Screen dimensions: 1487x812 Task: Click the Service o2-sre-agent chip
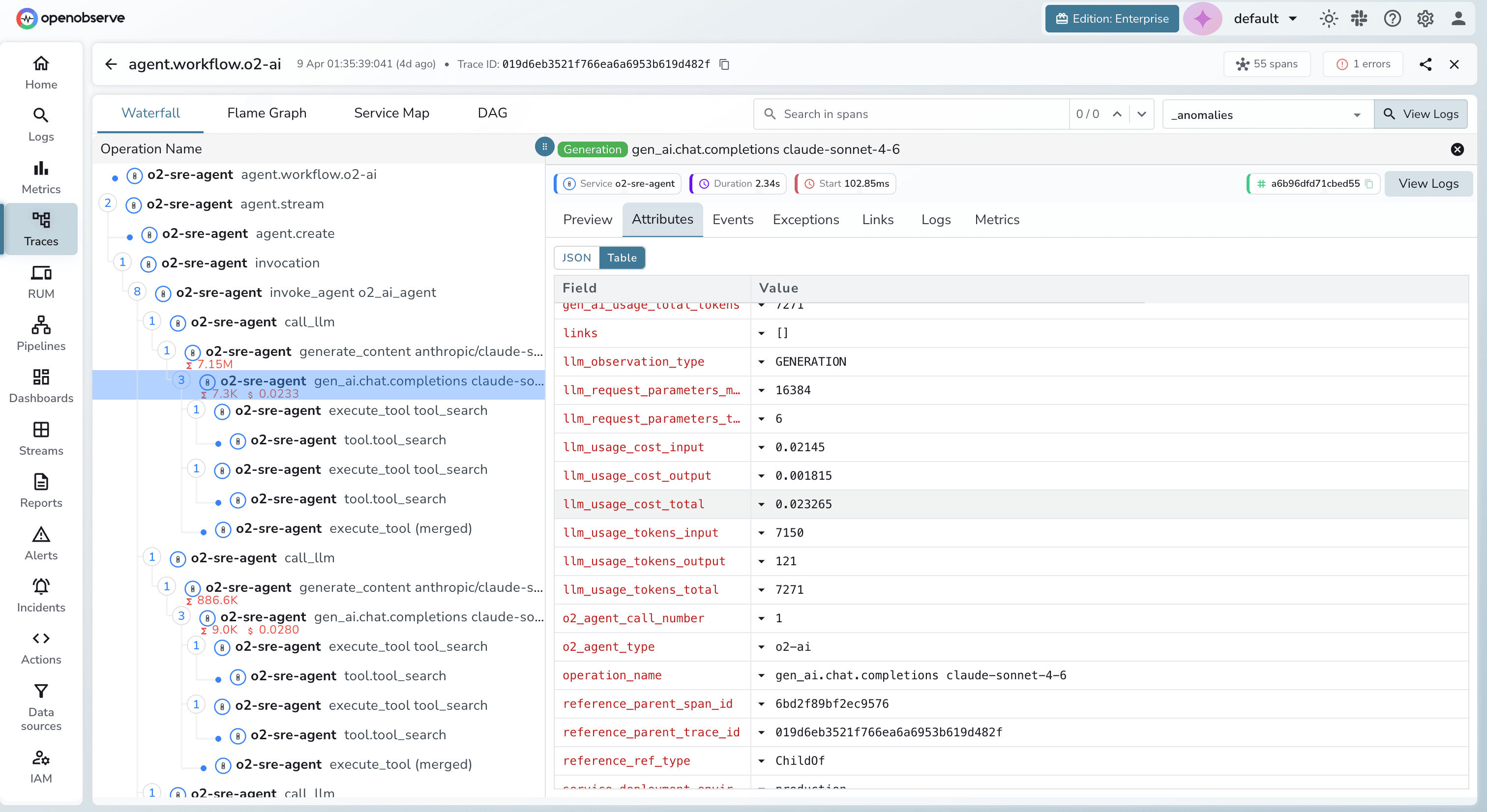pyautogui.click(x=618, y=183)
